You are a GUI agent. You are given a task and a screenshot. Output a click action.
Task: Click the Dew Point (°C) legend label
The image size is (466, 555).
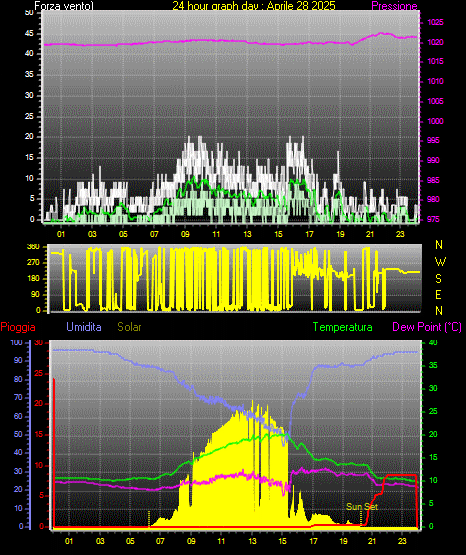click(427, 327)
